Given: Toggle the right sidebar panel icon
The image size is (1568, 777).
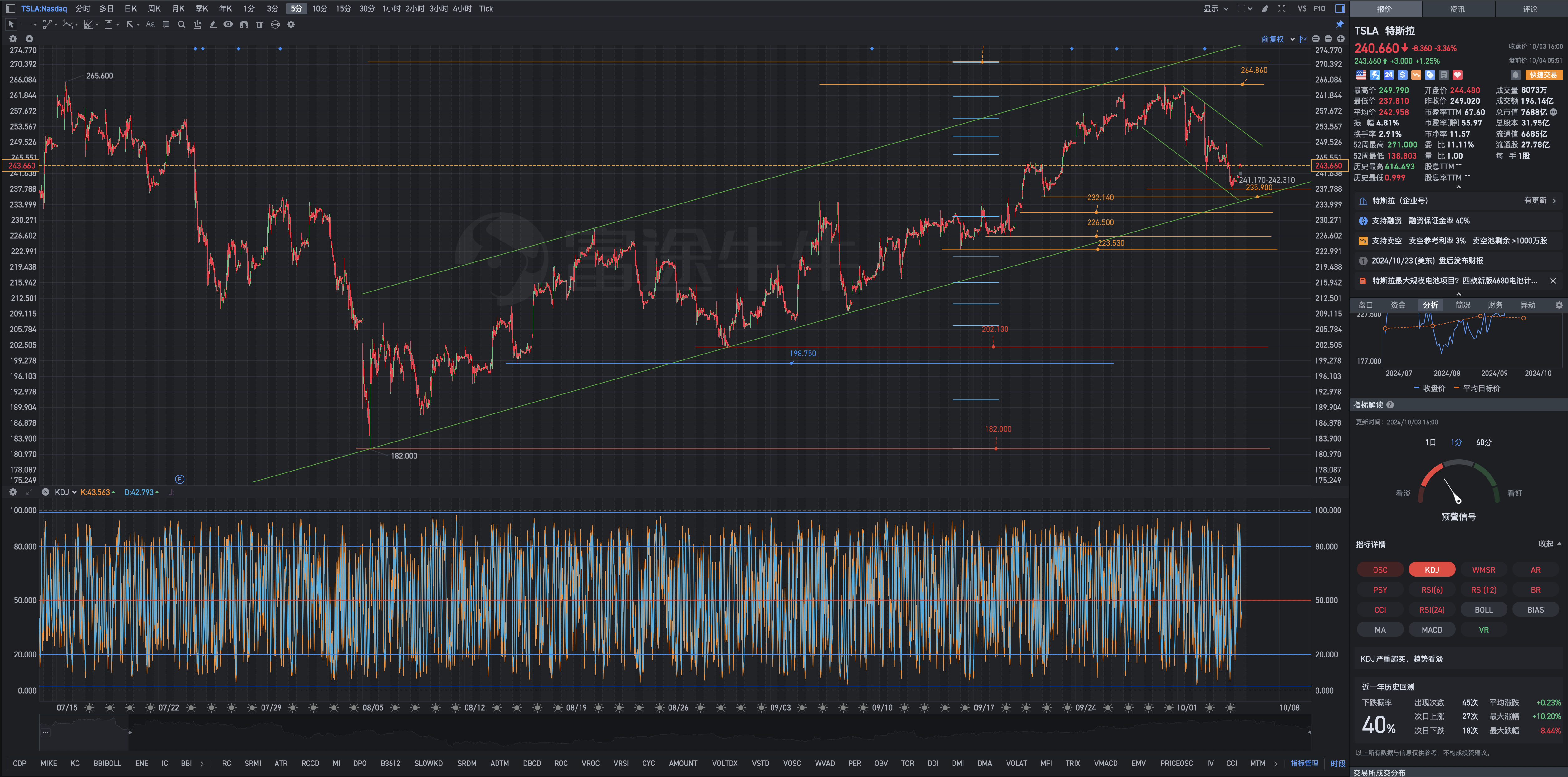Looking at the screenshot, I should point(1340,8).
